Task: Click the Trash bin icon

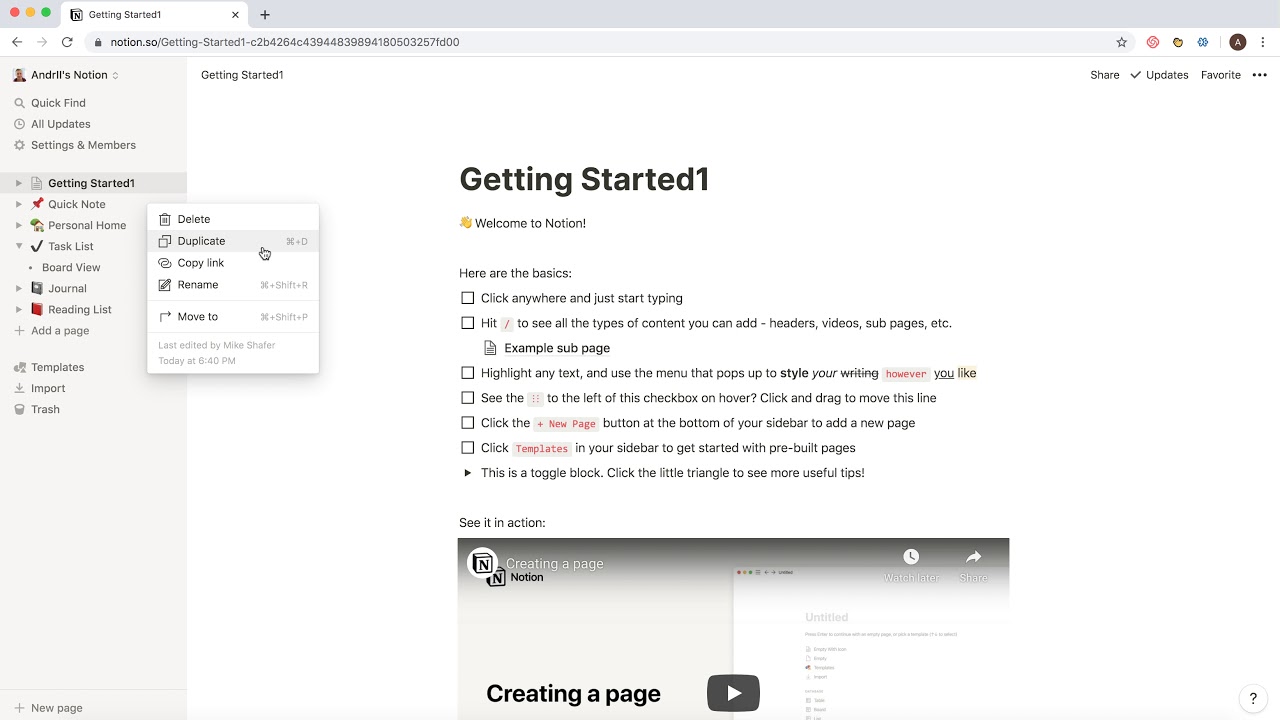Action: coord(19,409)
